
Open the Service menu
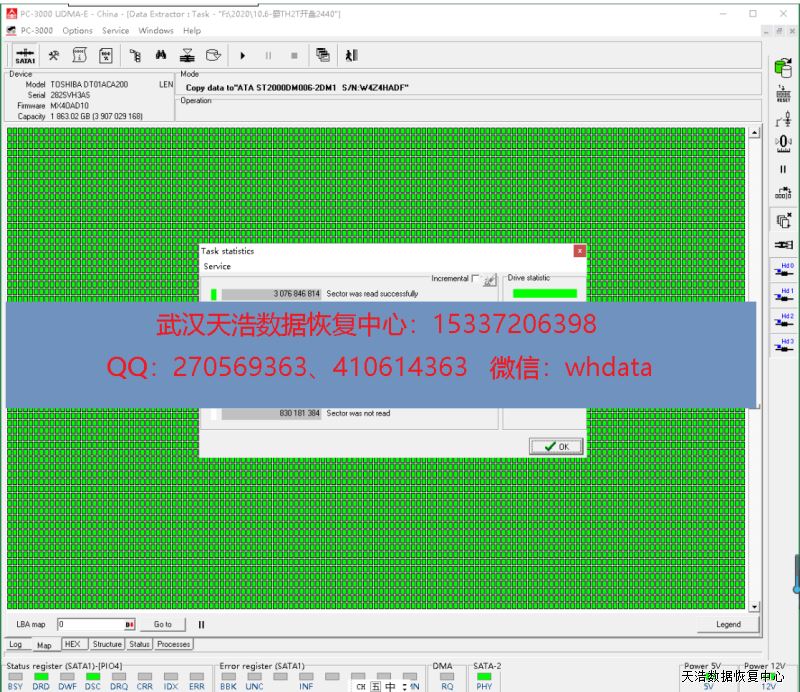(x=116, y=31)
